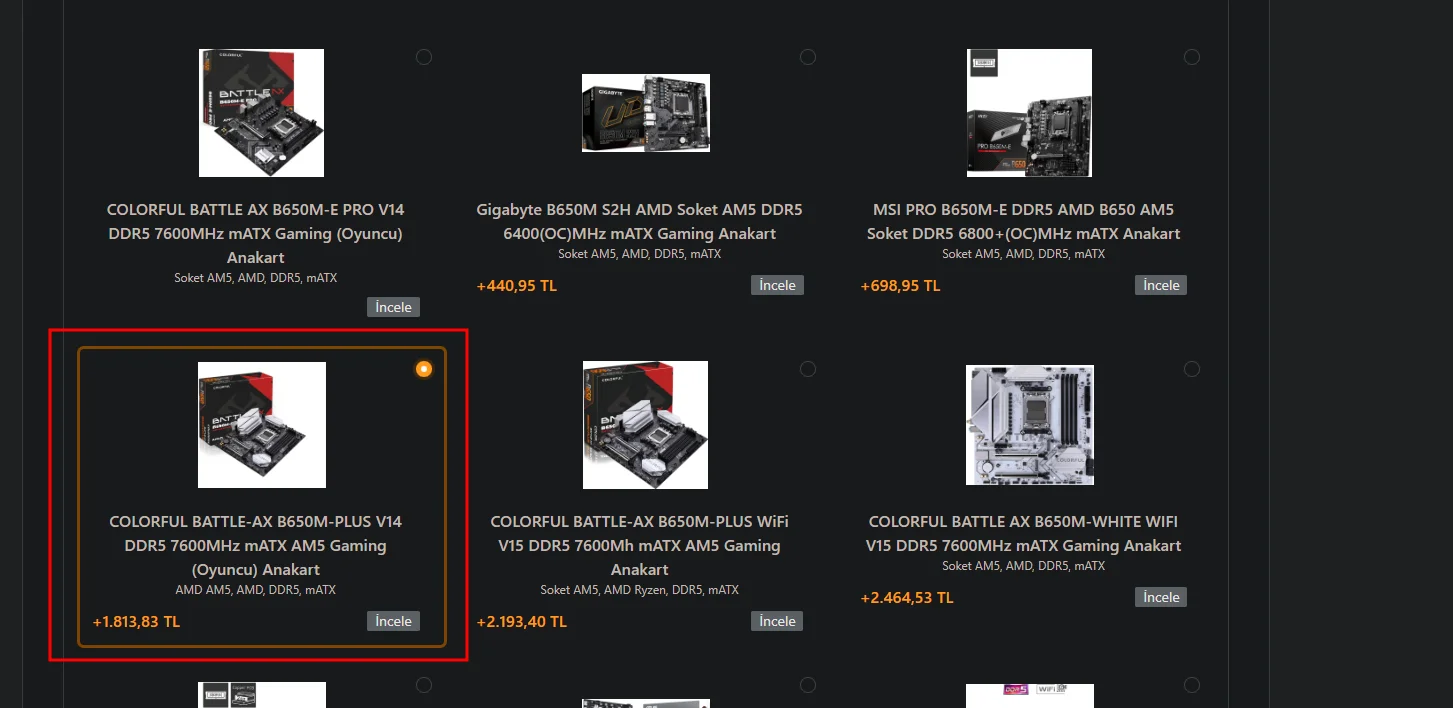This screenshot has height=708, width=1453.
Task: Select the B650M-PLUS WiFi V15 radio button
Action: pos(808,369)
